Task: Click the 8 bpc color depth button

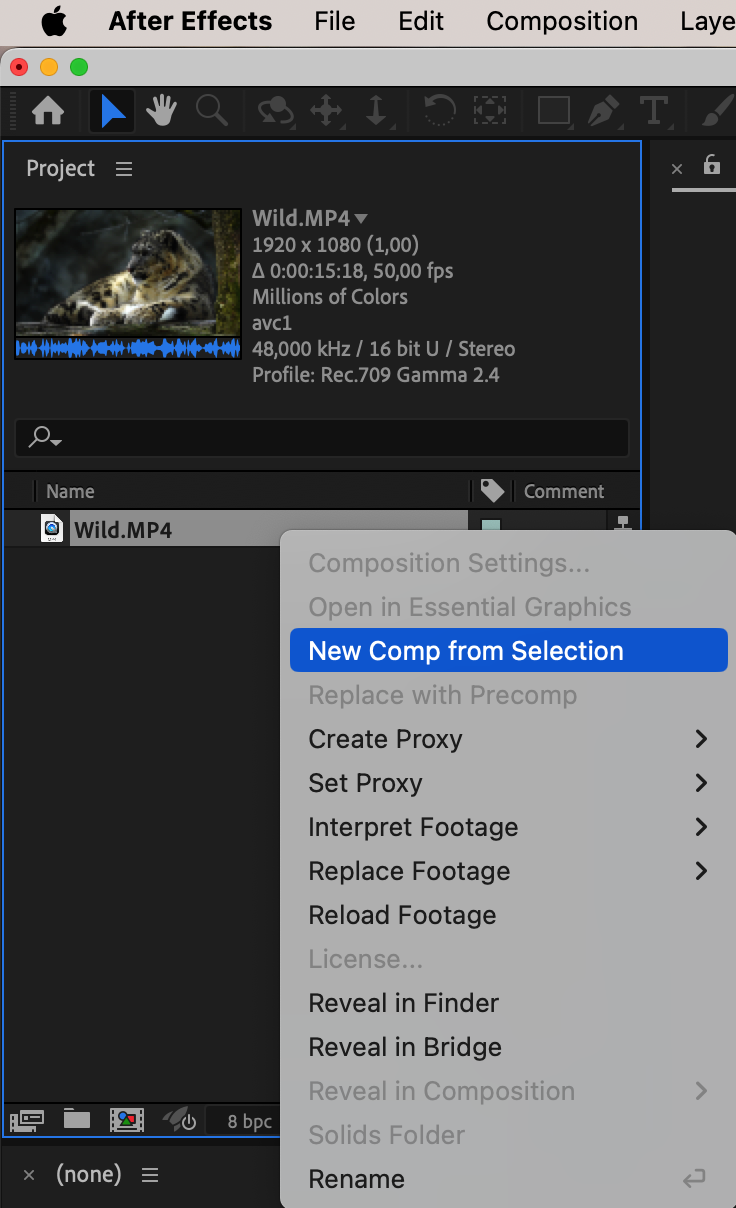Action: (249, 1121)
